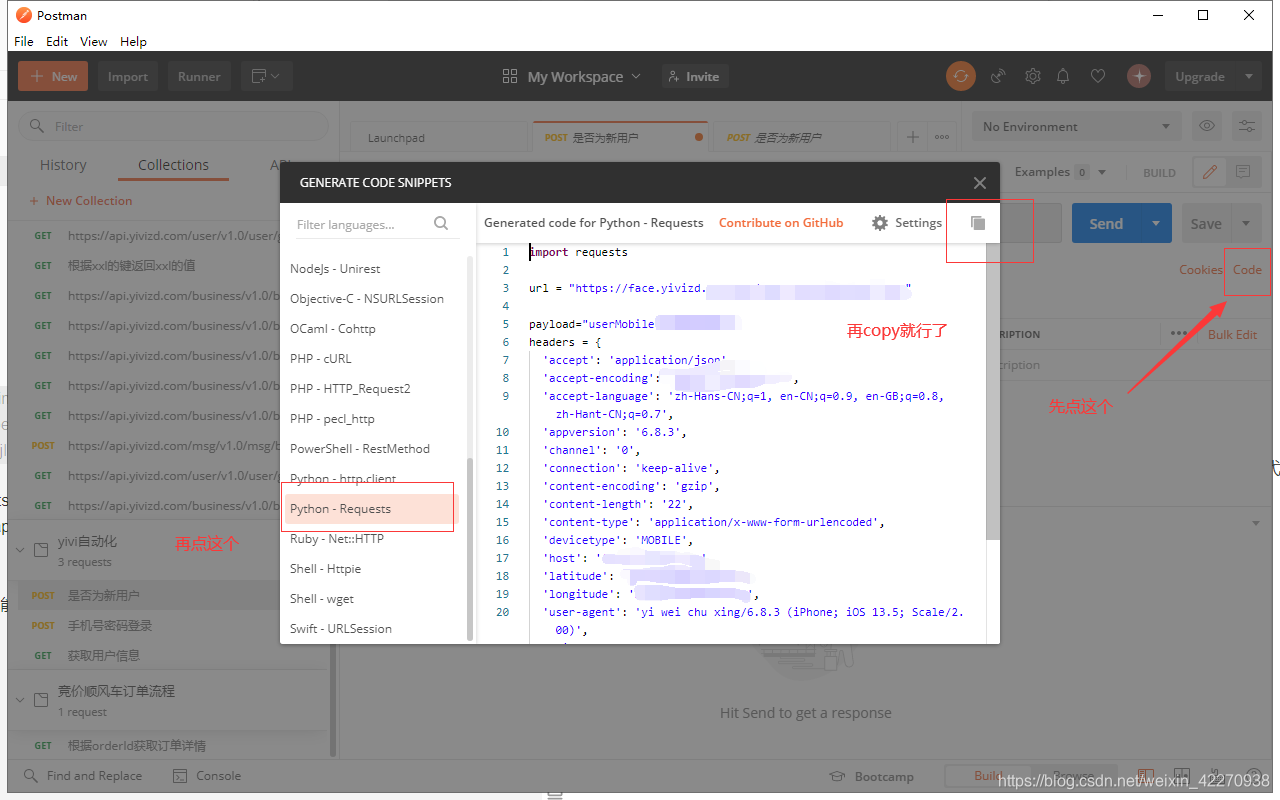This screenshot has width=1280, height=800.
Task: Close the Generate Code Snippets dialog
Action: tap(980, 183)
